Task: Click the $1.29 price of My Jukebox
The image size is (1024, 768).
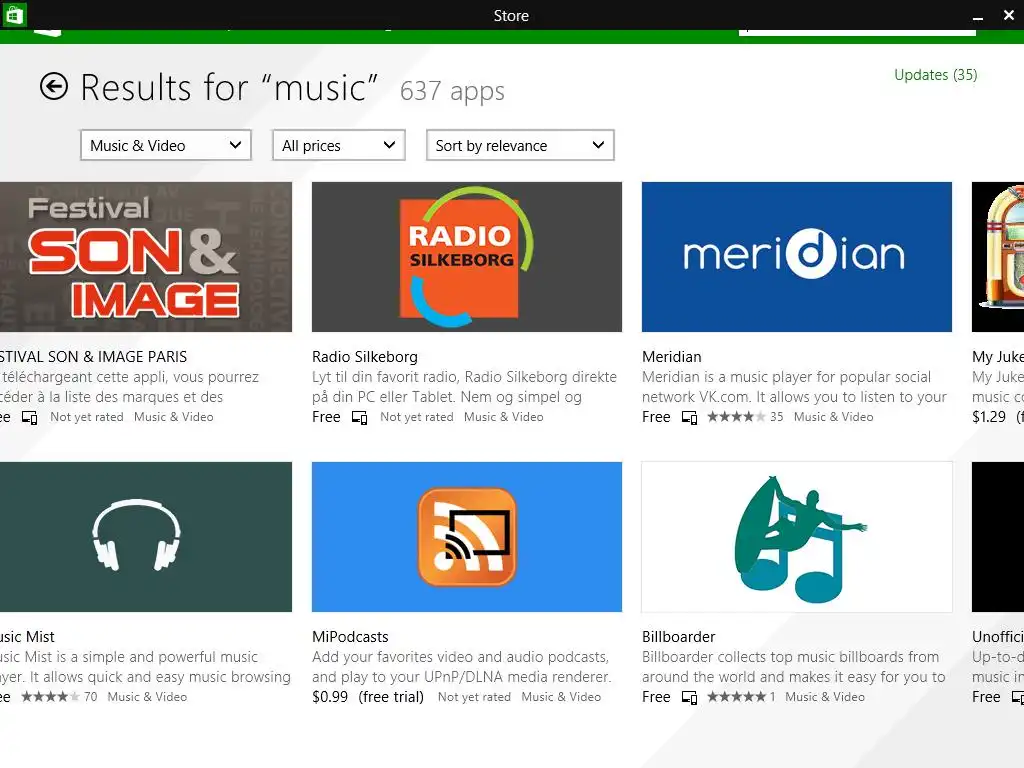Action: coord(989,417)
